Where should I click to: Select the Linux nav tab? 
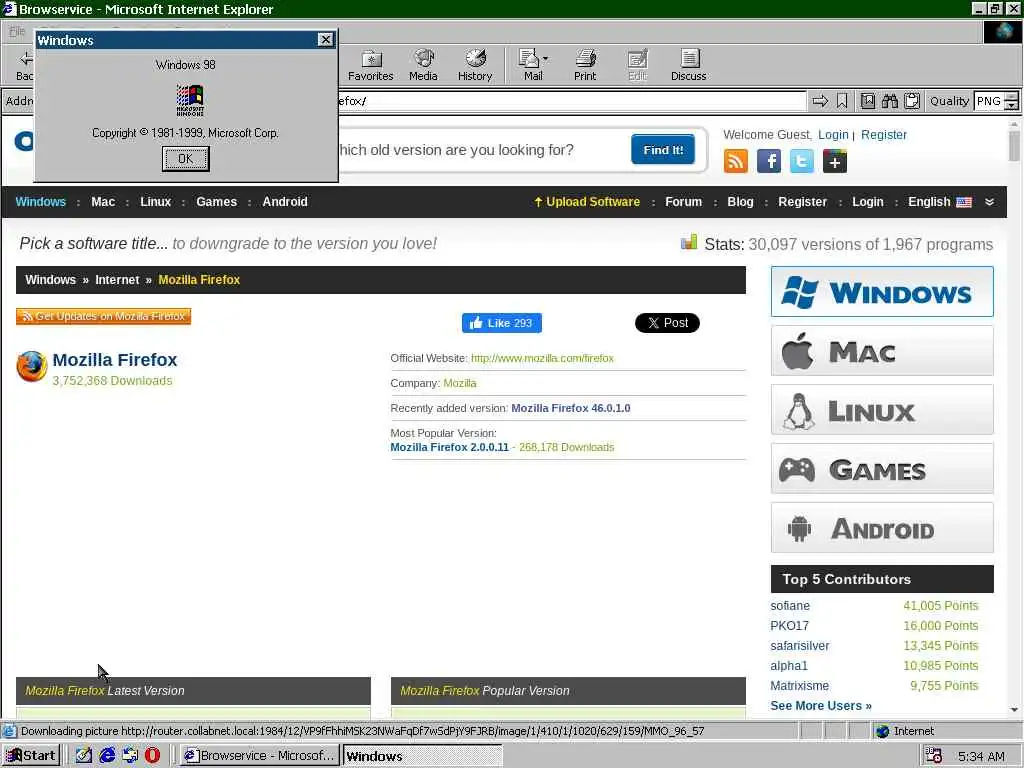[x=155, y=202]
